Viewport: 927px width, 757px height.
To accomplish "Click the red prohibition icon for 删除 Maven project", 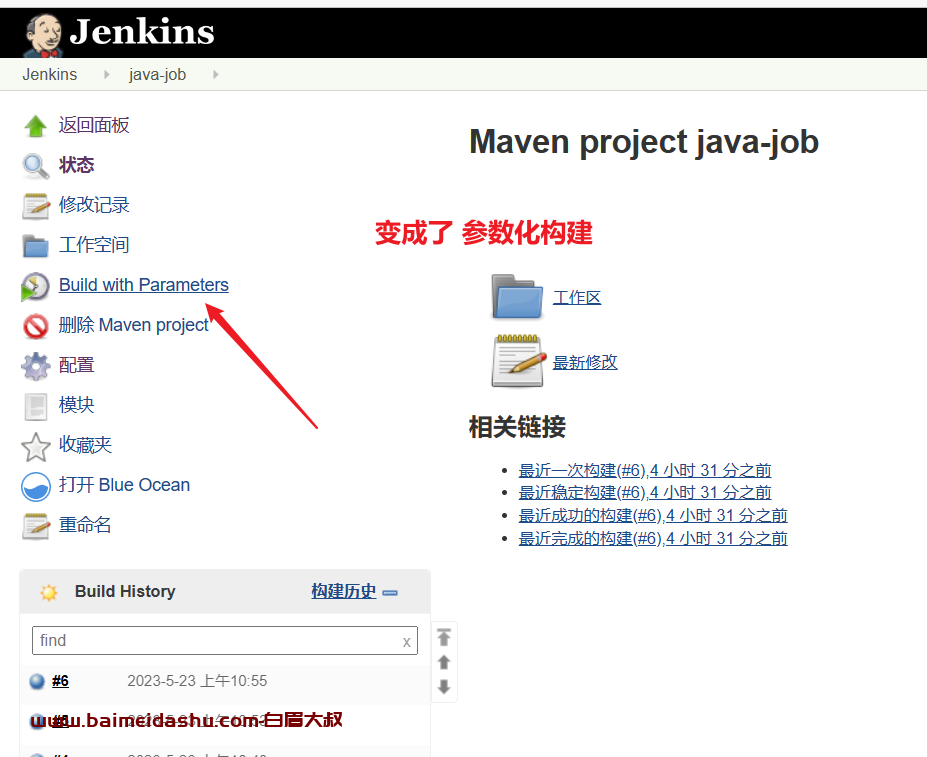I will (x=35, y=326).
